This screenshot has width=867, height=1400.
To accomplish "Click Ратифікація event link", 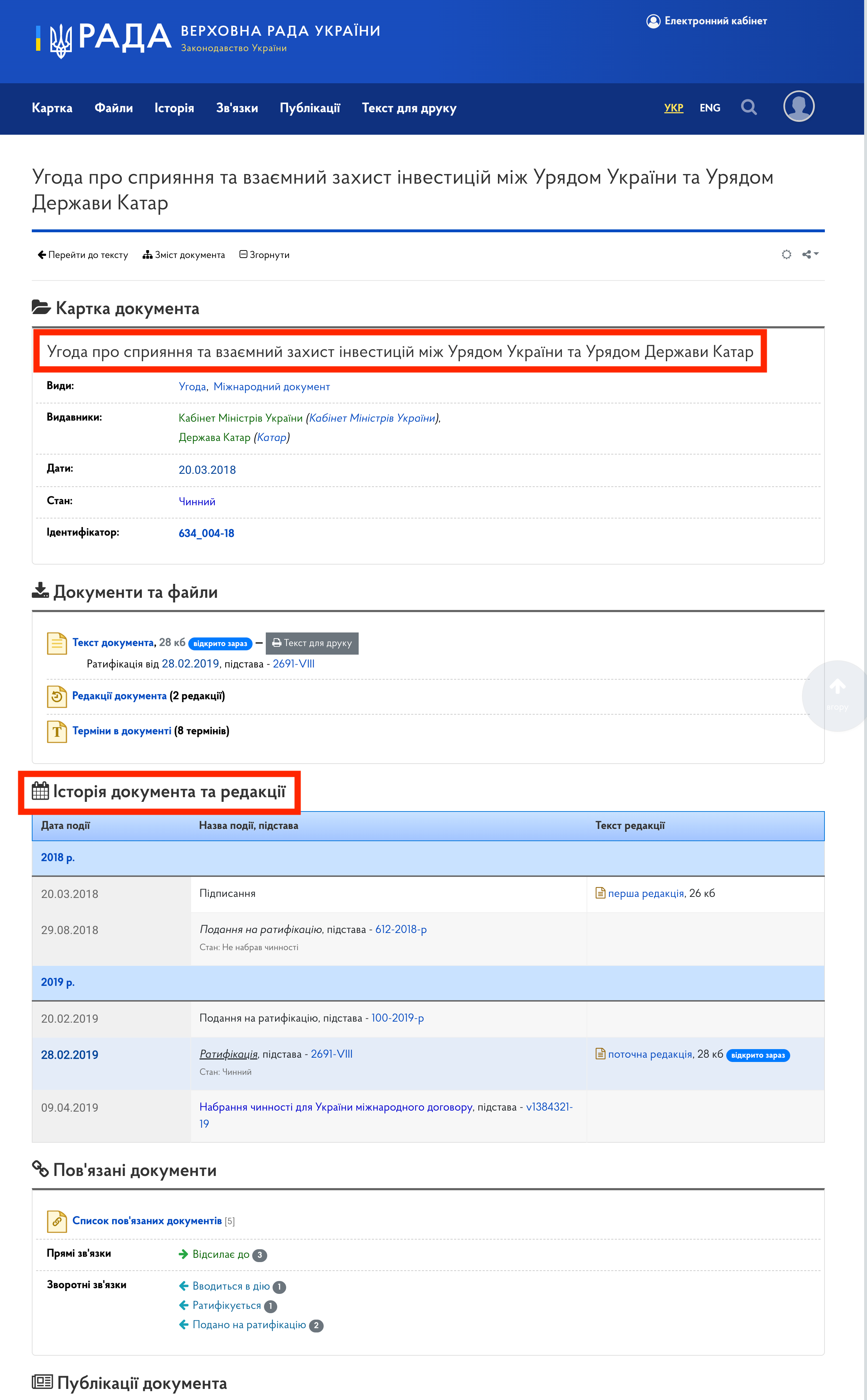I will [228, 1054].
